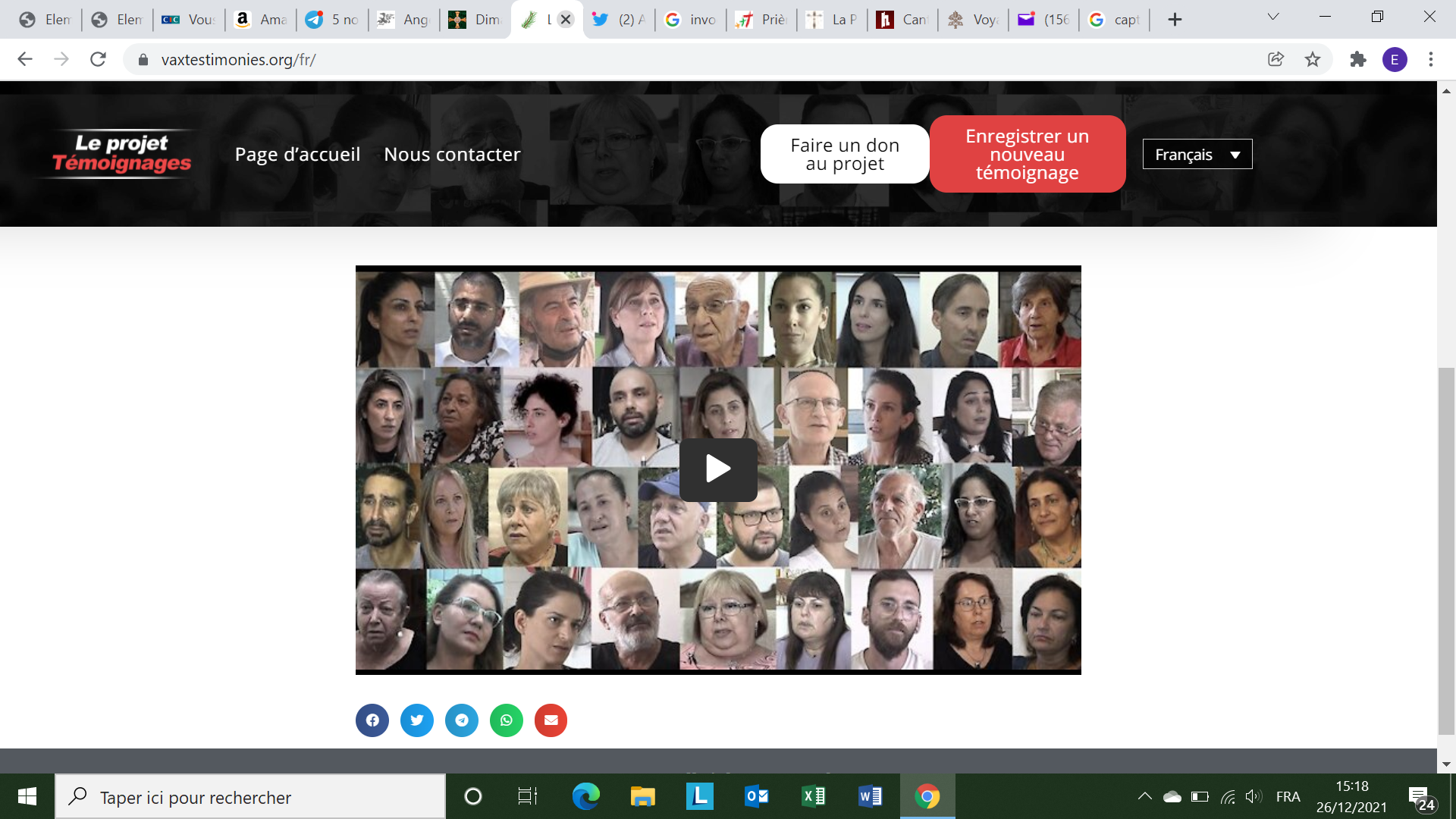Show hidden system tray icons
Image resolution: width=1456 pixels, height=819 pixels.
pos(1144,796)
